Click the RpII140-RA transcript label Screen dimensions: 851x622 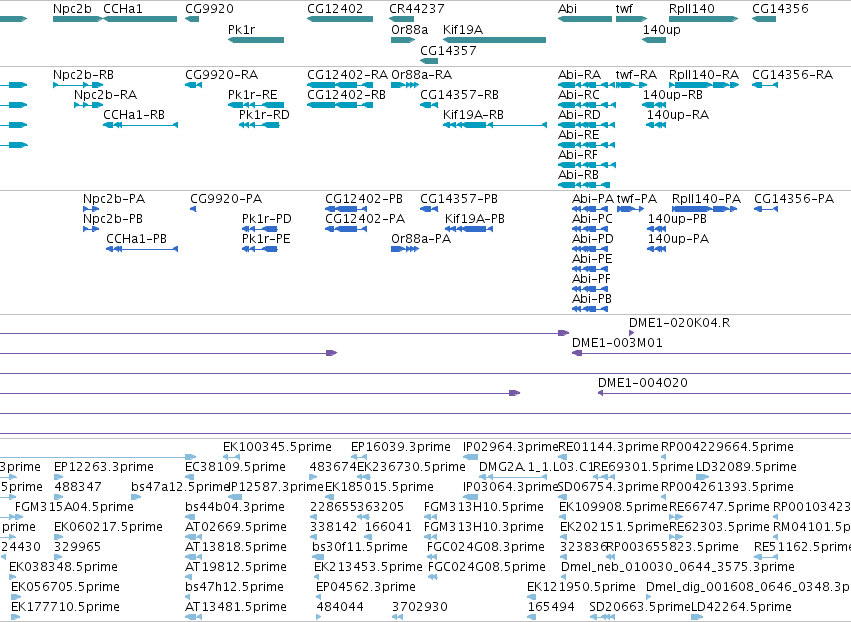[x=704, y=74]
